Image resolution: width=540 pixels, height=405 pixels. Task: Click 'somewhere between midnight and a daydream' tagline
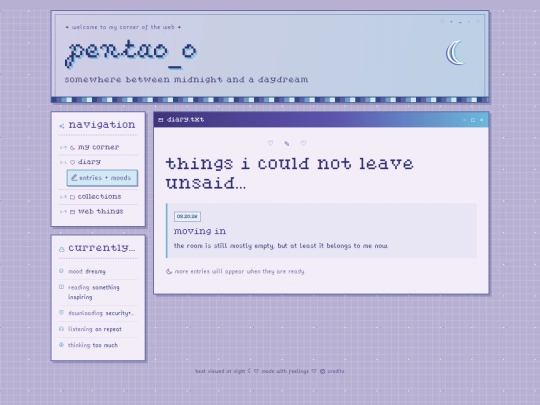[x=186, y=80]
